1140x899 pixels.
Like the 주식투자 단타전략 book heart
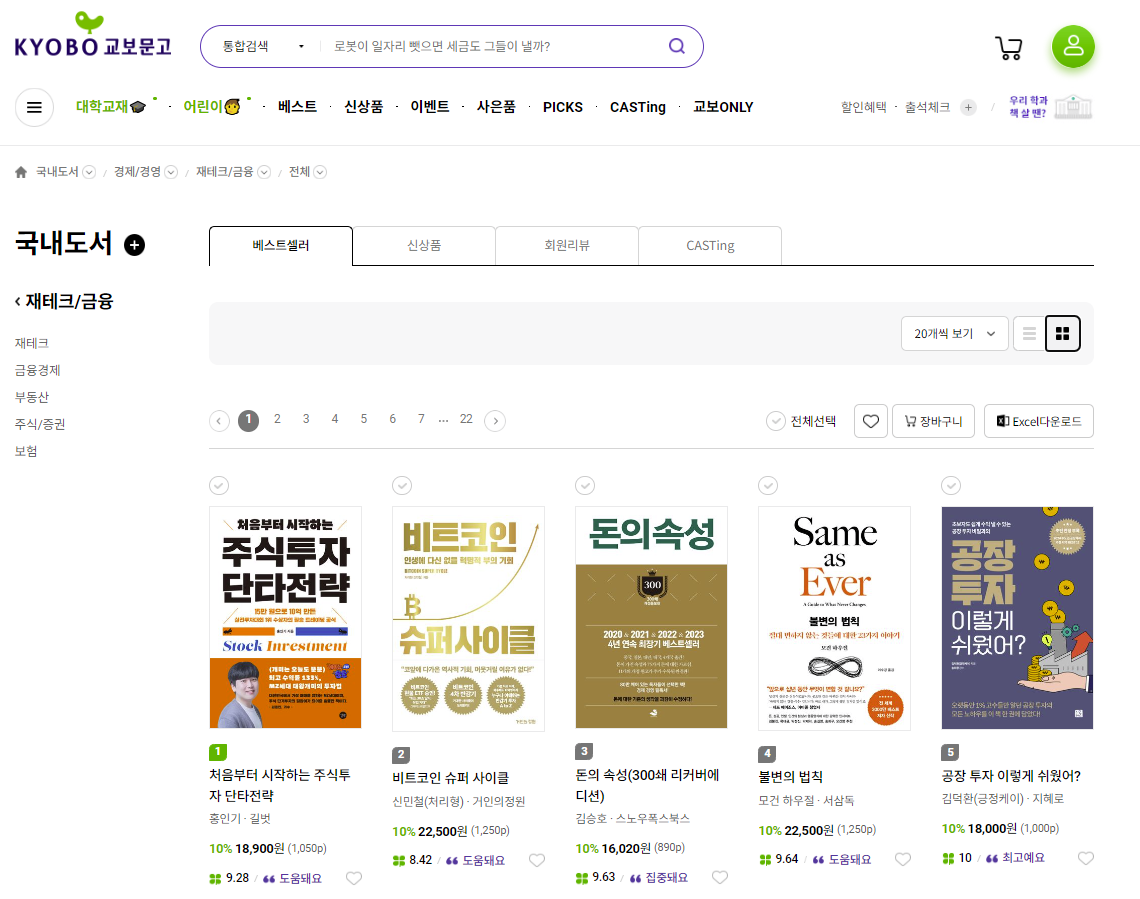coord(354,879)
